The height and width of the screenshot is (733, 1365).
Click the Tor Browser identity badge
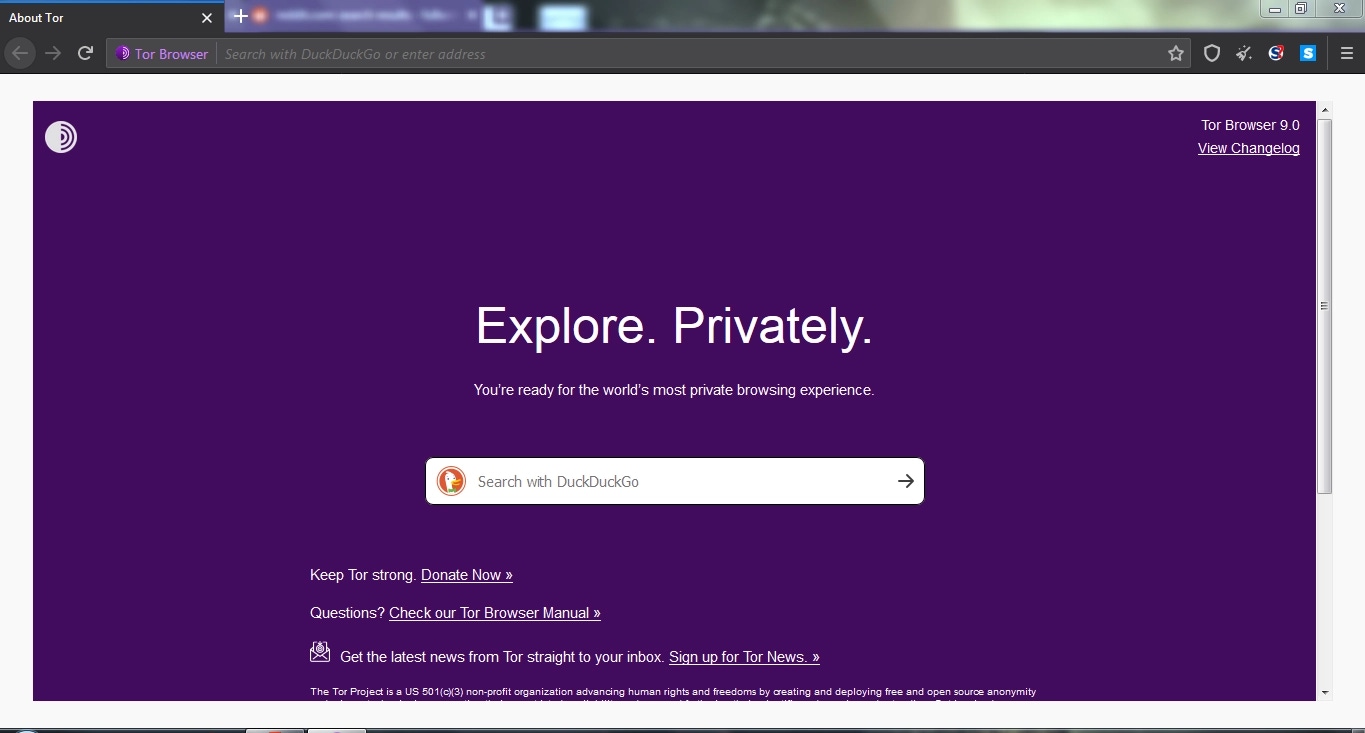pyautogui.click(x=162, y=54)
